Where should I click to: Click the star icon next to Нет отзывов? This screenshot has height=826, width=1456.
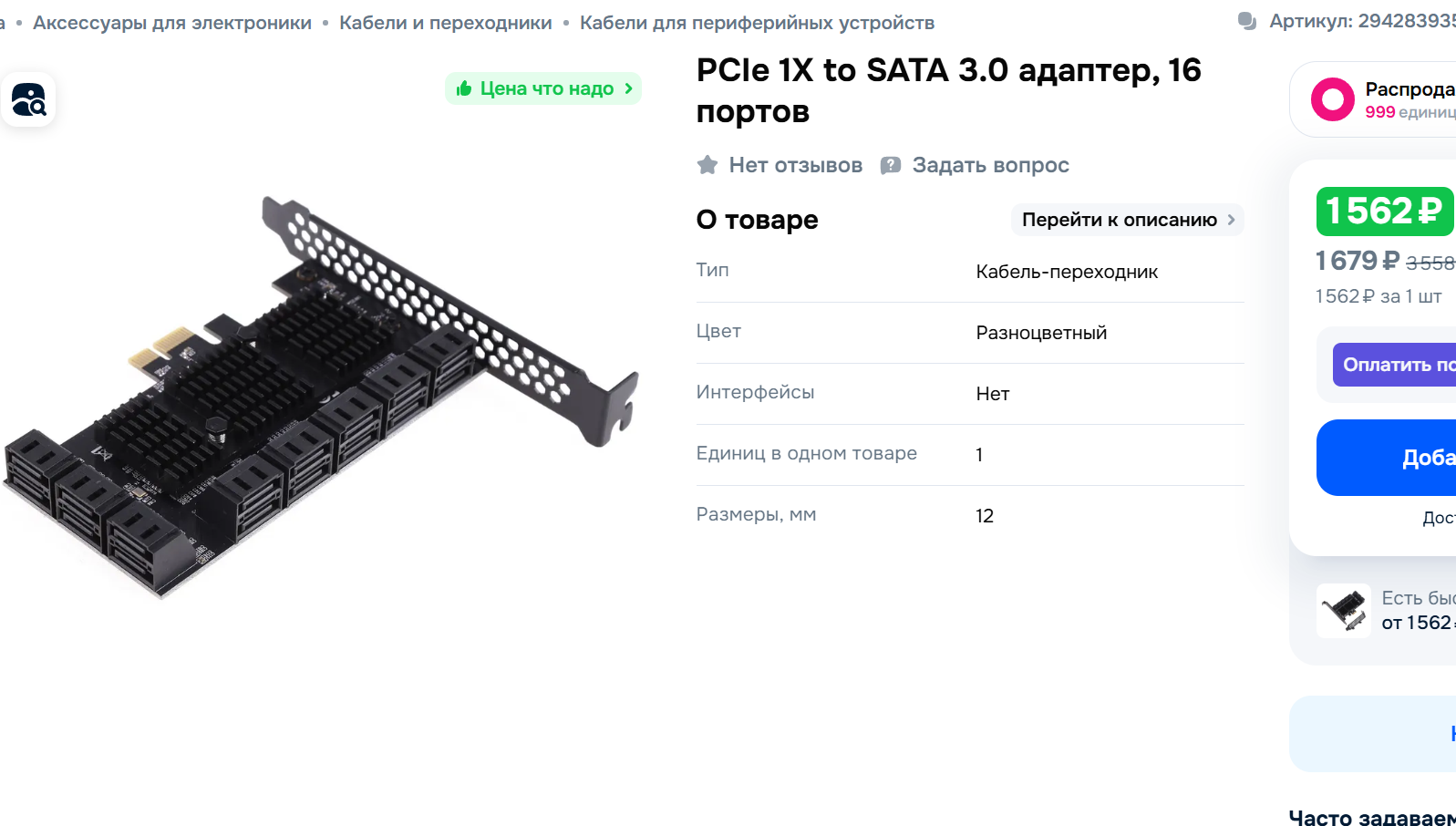[x=707, y=165]
